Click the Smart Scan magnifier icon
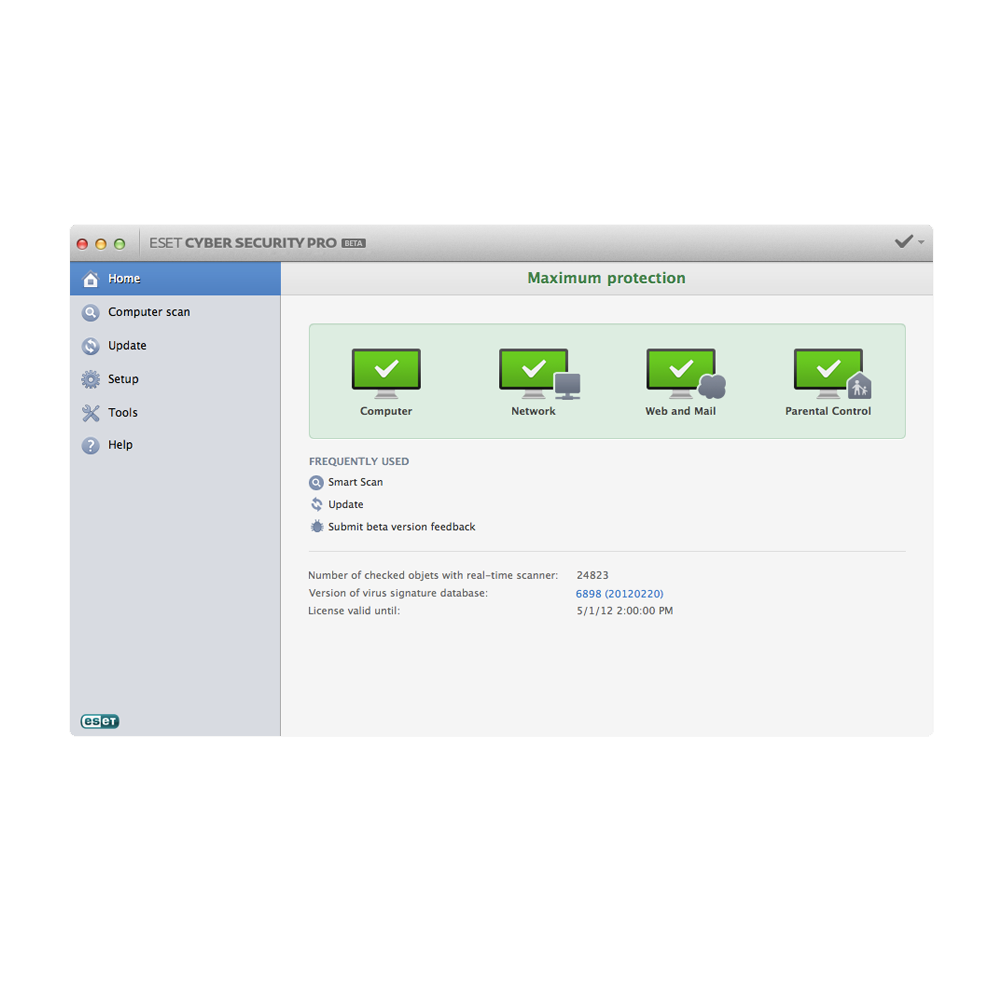The image size is (1000, 1000). pyautogui.click(x=316, y=483)
